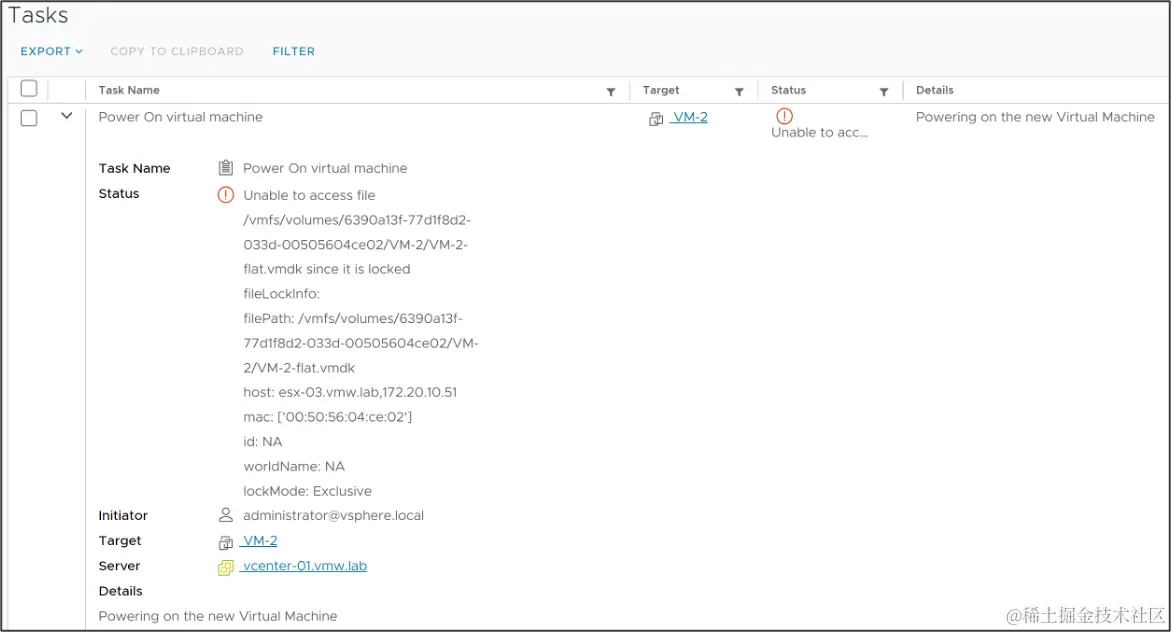Open the Target column filter
The width and height of the screenshot is (1172, 632).
click(739, 91)
